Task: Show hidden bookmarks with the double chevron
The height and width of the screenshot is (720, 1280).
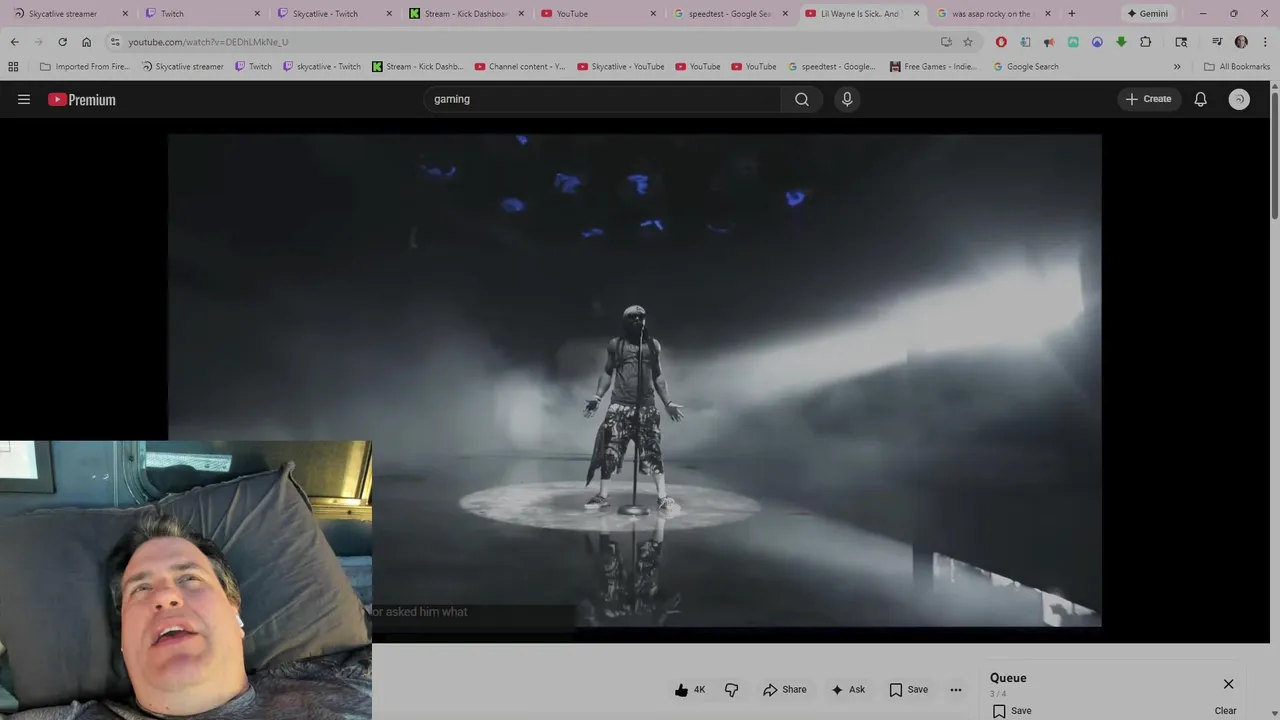Action: click(1177, 67)
